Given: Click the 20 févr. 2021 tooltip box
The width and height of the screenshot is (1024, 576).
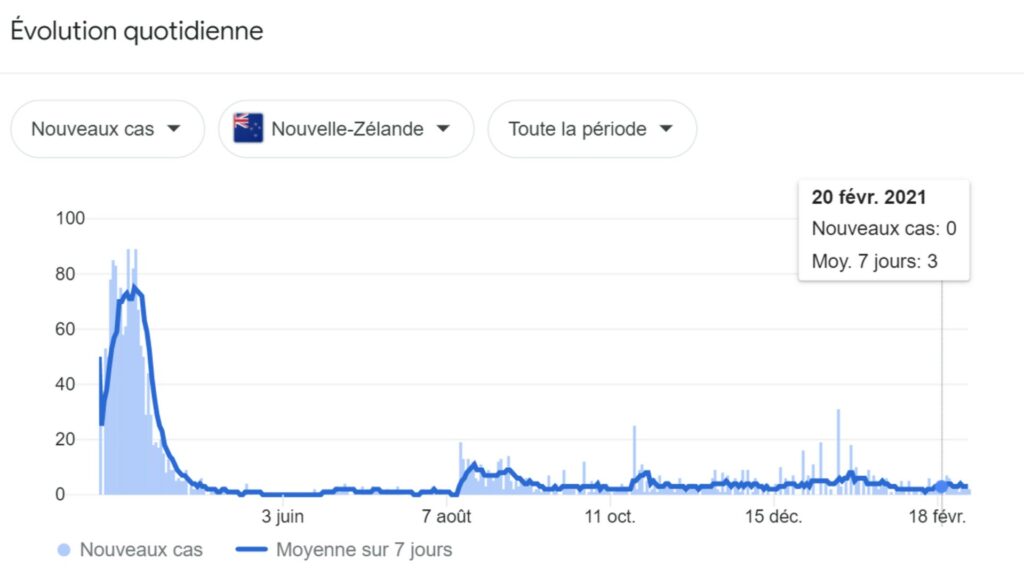Looking at the screenshot, I should click(x=884, y=230).
